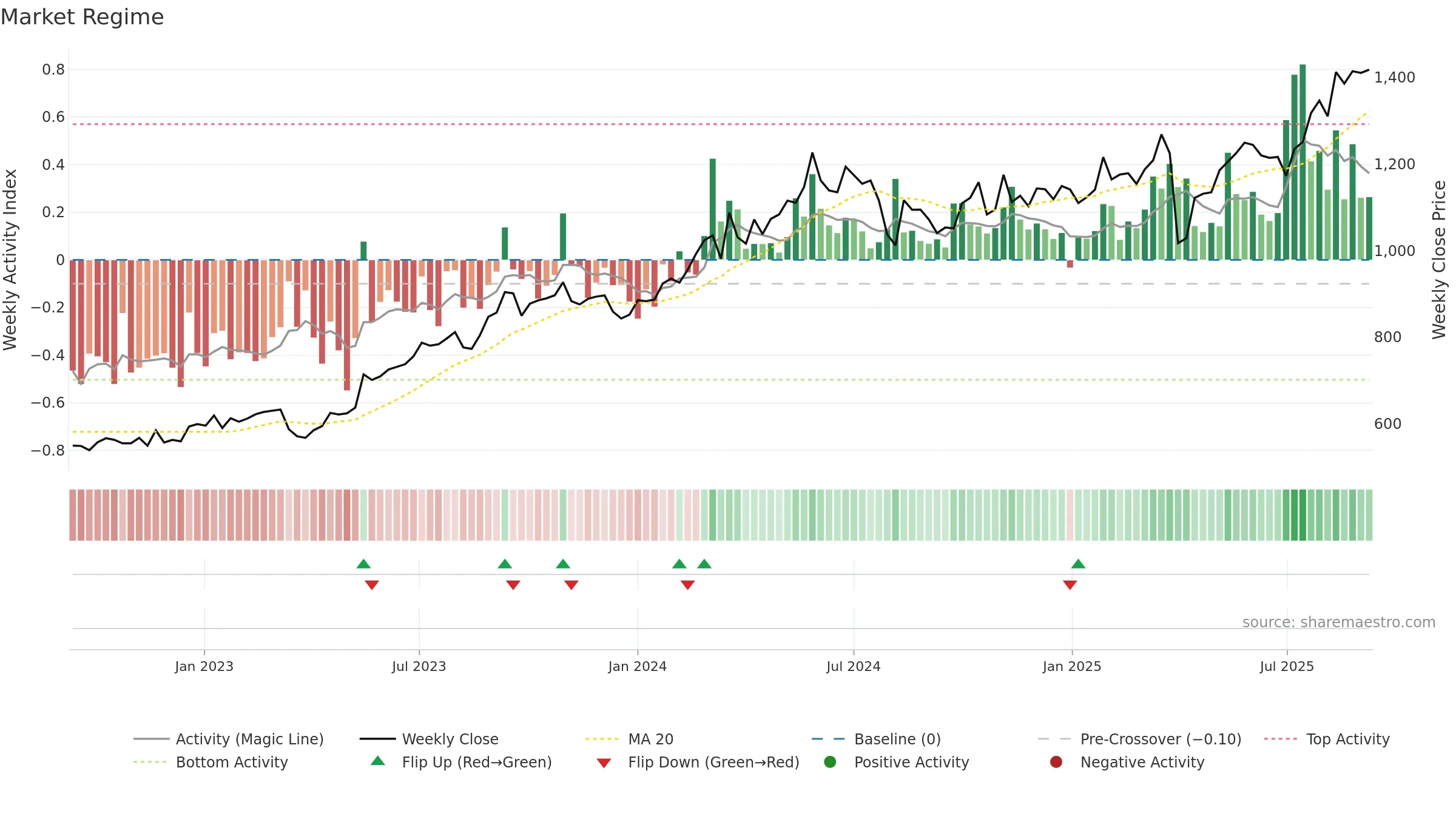Screen dimensions: 1456x819
Task: Click the 0.4 tick on the left axis
Action: pyautogui.click(x=53, y=165)
